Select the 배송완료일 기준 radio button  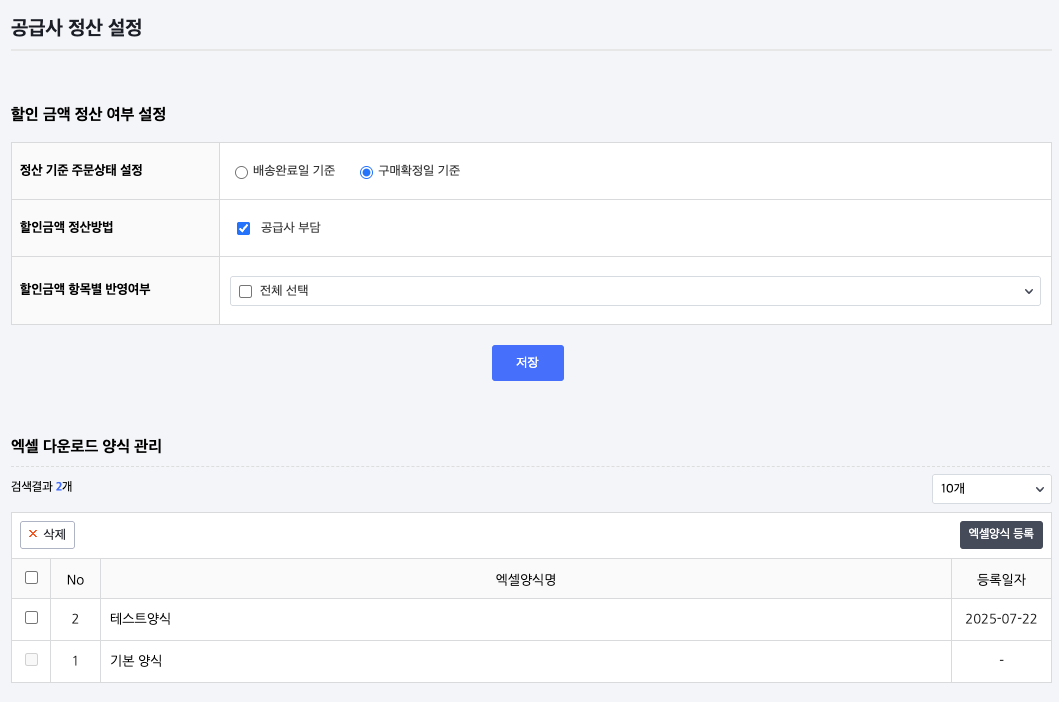click(x=241, y=172)
